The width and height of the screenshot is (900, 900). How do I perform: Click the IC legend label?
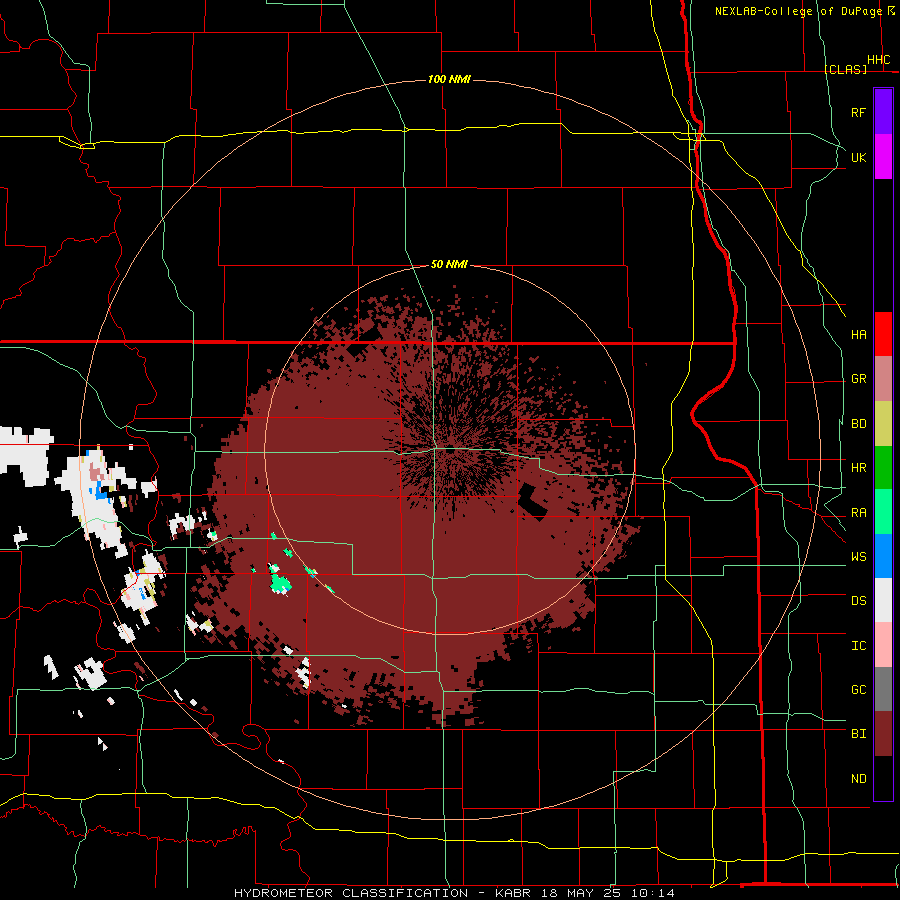point(858,646)
